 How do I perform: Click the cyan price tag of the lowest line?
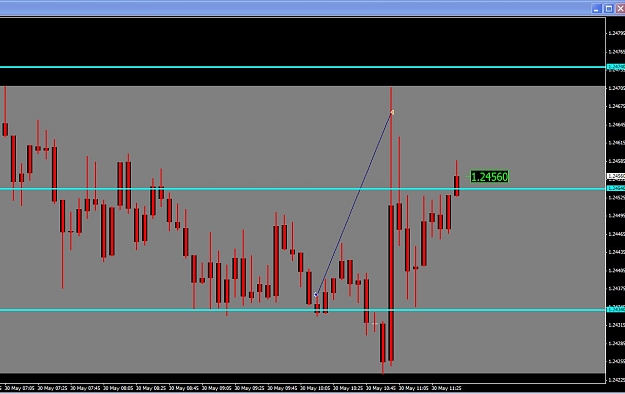click(x=616, y=309)
